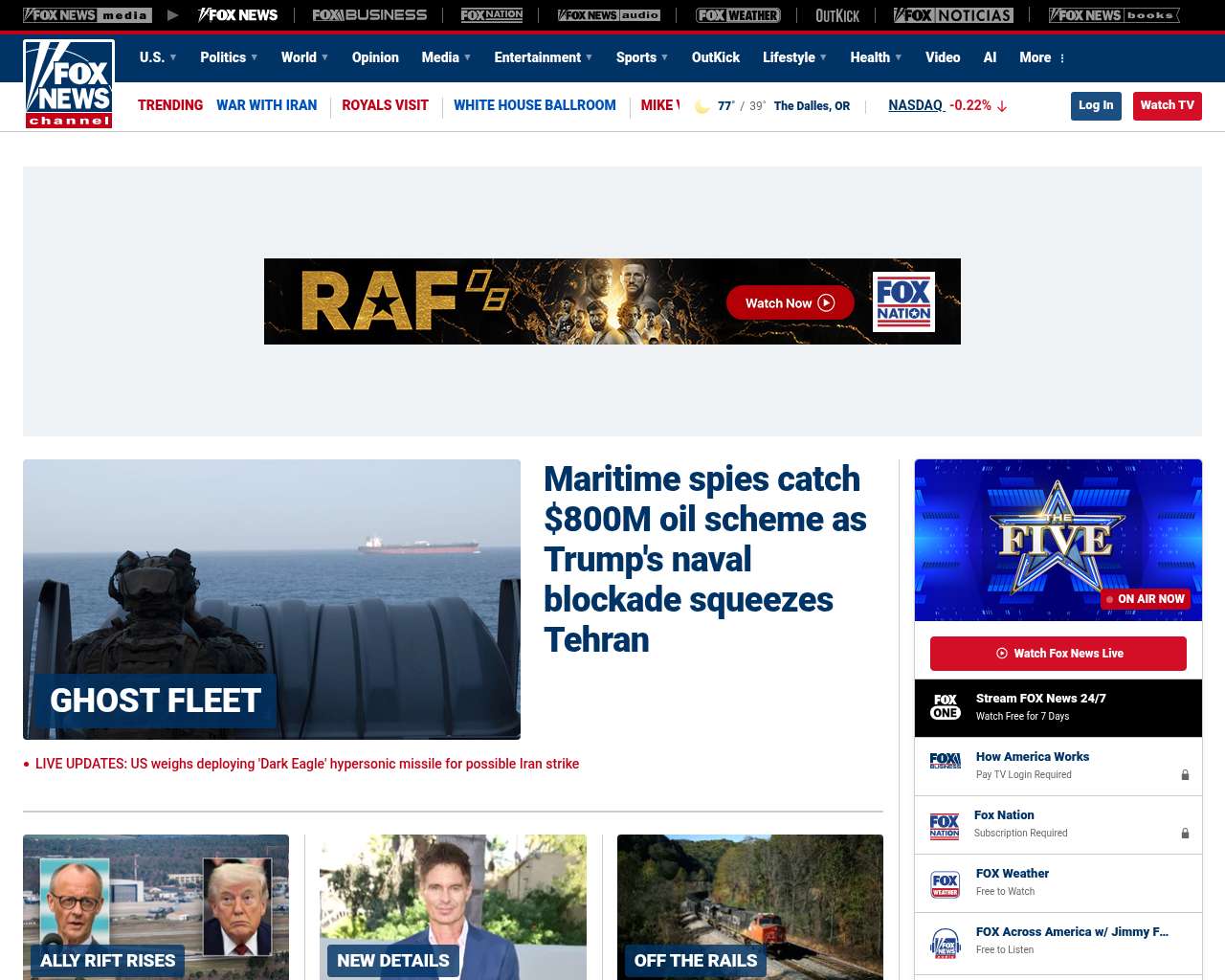Expand the U.S. navigation dropdown
The image size is (1225, 980).
pos(158,57)
